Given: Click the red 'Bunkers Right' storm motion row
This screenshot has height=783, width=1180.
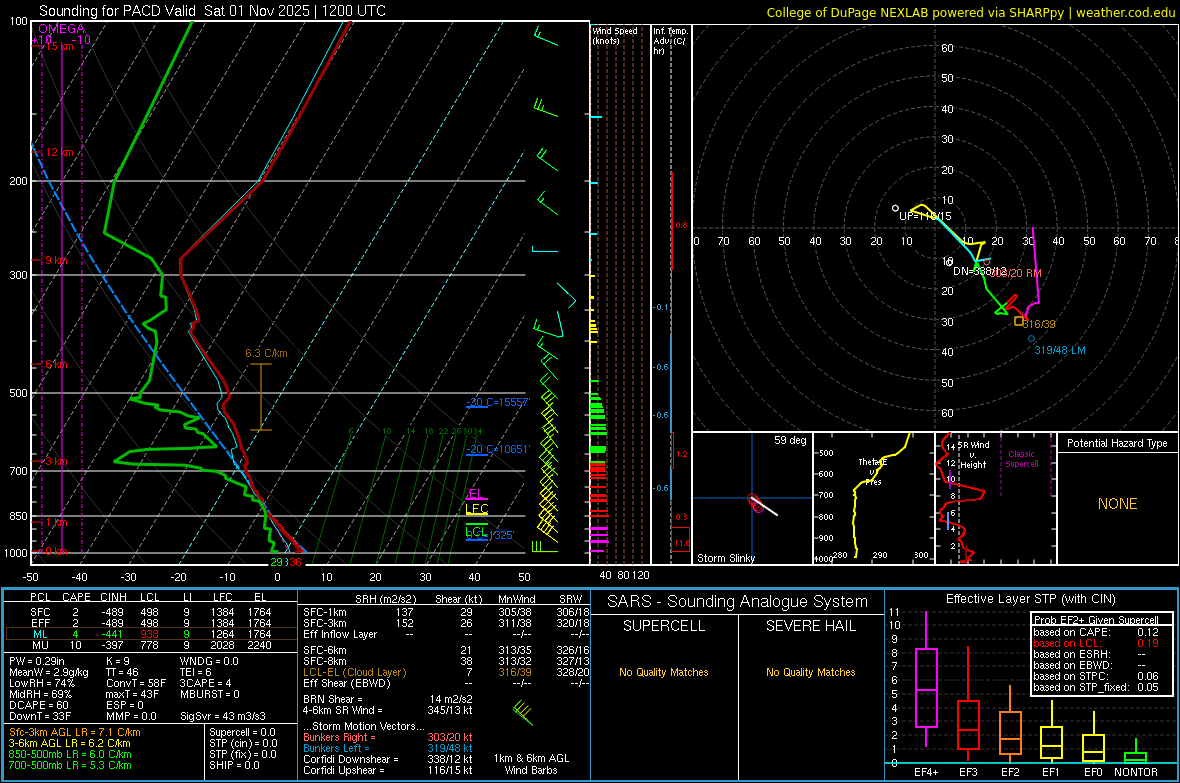Looking at the screenshot, I should 388,737.
